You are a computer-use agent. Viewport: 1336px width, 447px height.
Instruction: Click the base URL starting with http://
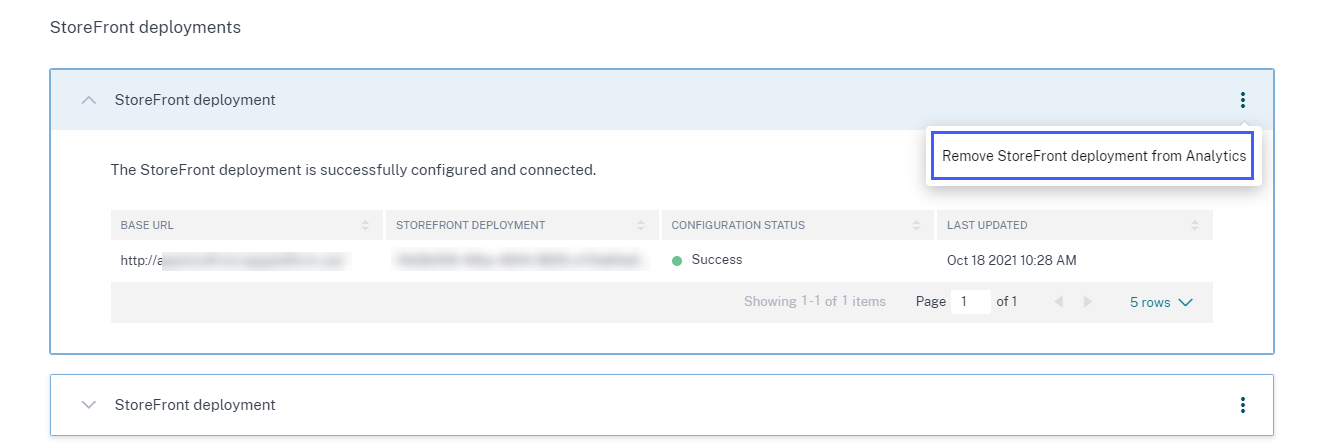[232, 261]
